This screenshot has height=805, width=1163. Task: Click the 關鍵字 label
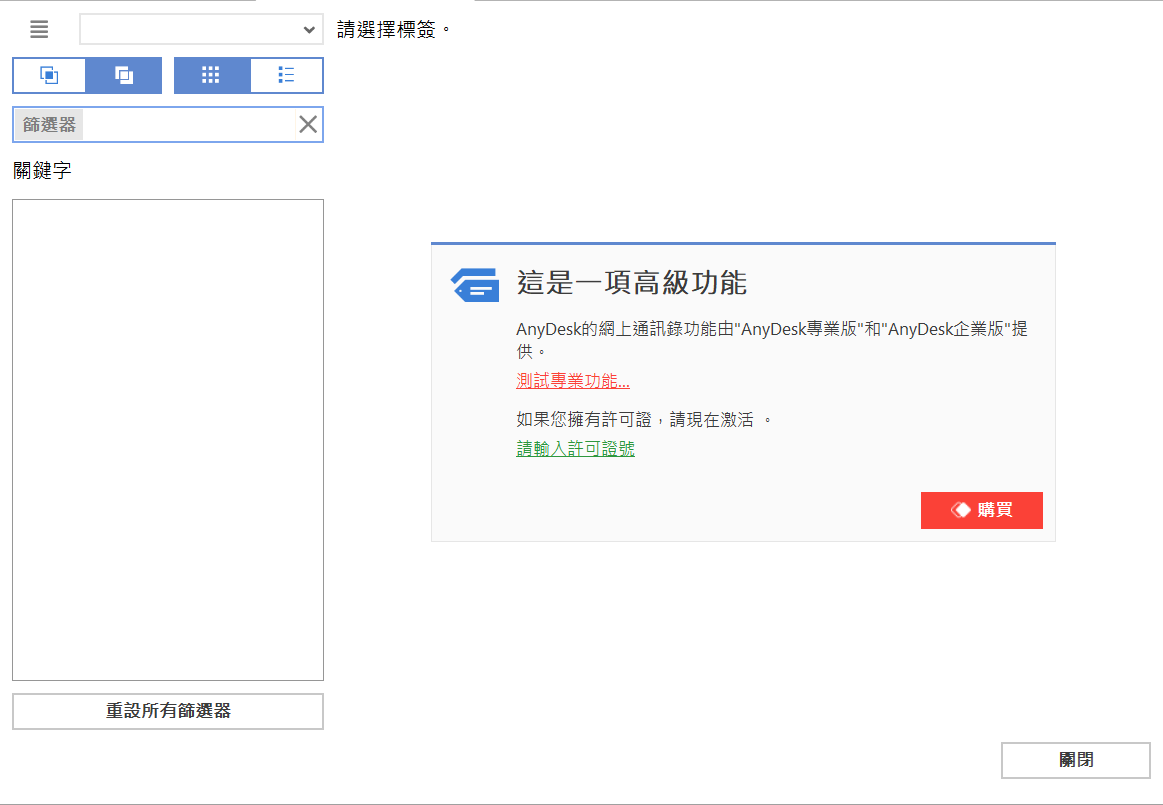[42, 170]
